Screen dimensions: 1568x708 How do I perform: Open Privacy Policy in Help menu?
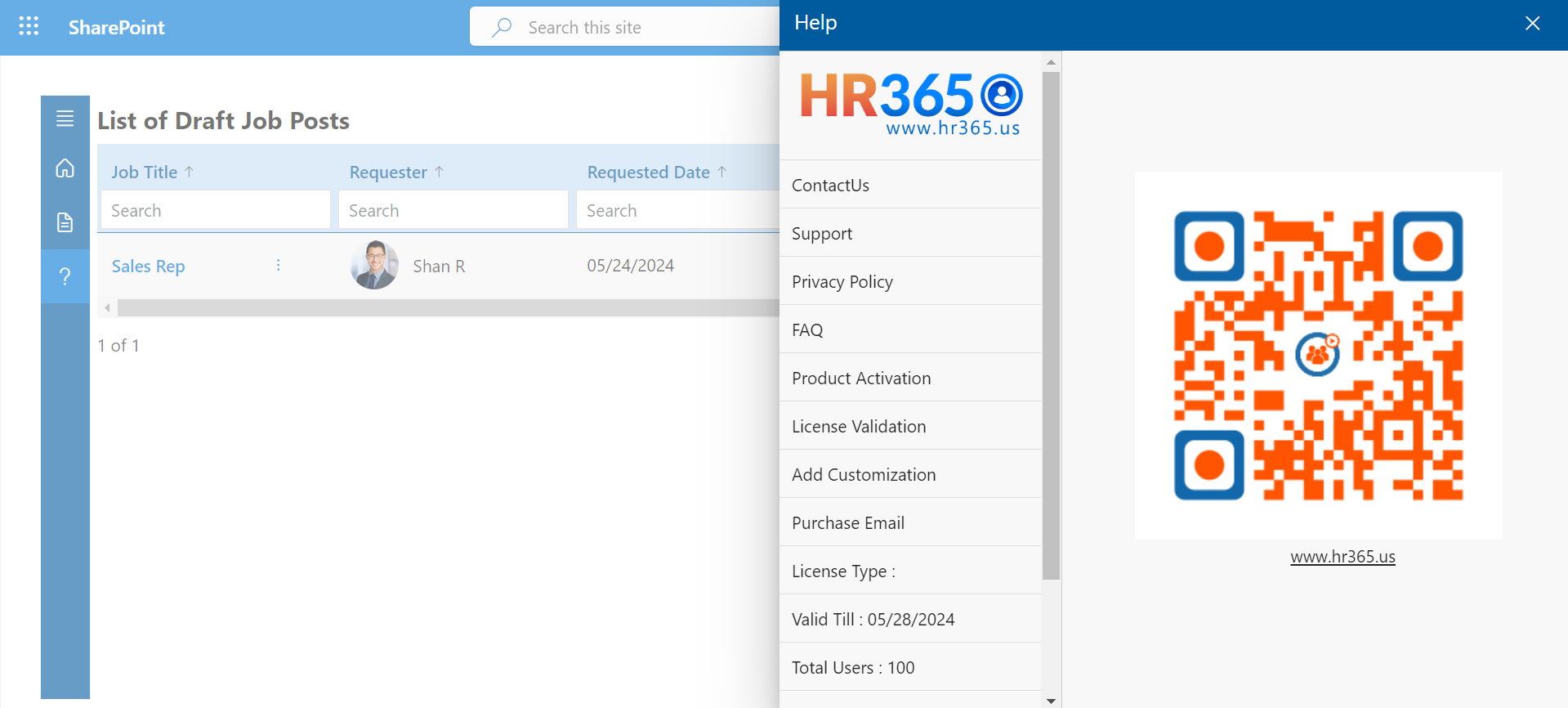pyautogui.click(x=910, y=281)
